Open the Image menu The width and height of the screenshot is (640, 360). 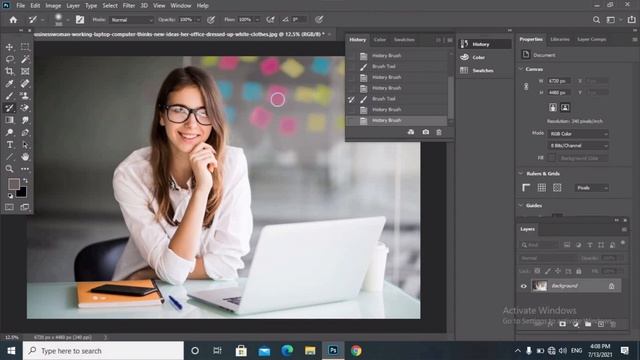coord(53,6)
